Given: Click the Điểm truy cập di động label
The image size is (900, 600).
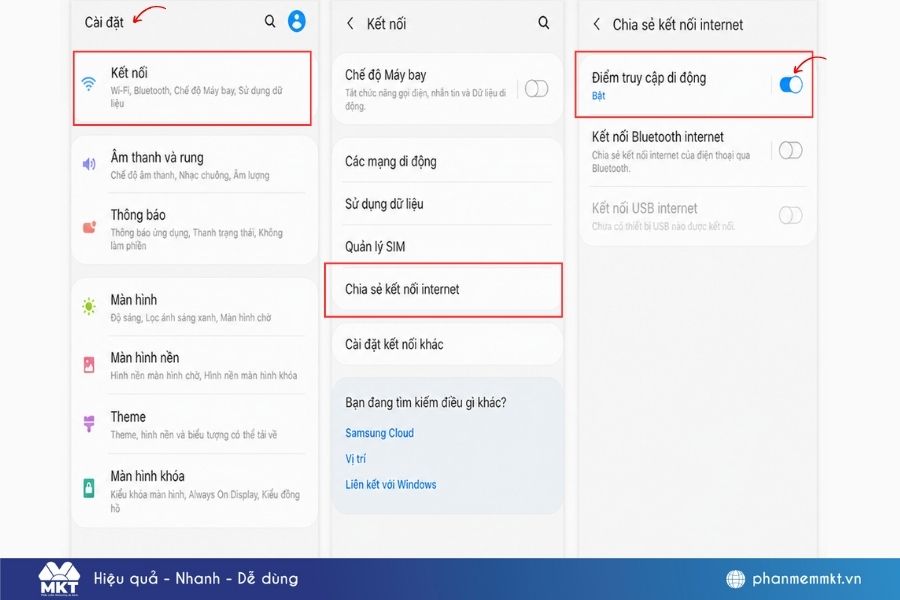Looking at the screenshot, I should (x=649, y=78).
